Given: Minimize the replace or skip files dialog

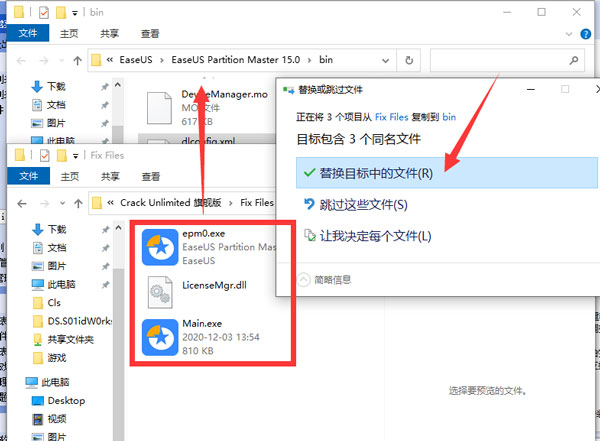Looking at the screenshot, I should click(x=531, y=90).
